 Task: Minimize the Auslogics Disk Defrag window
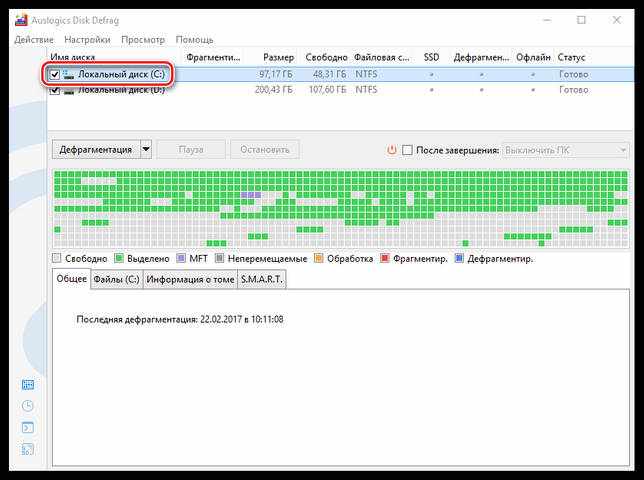coord(547,20)
